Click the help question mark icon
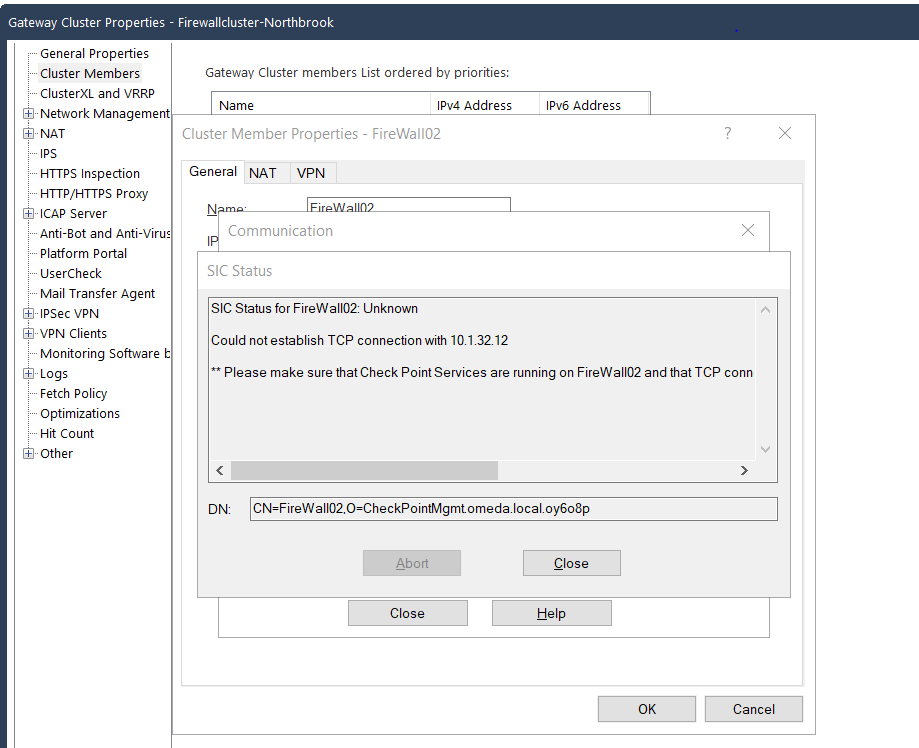Screen dimensions: 919x748 pyautogui.click(x=727, y=133)
